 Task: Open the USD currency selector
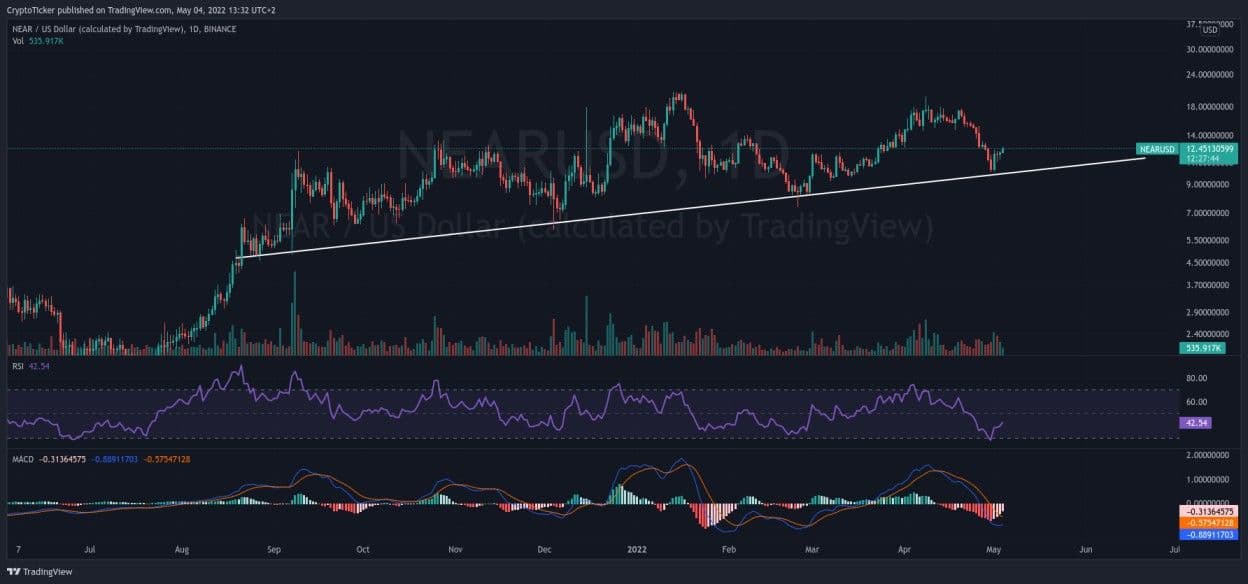[x=1209, y=30]
